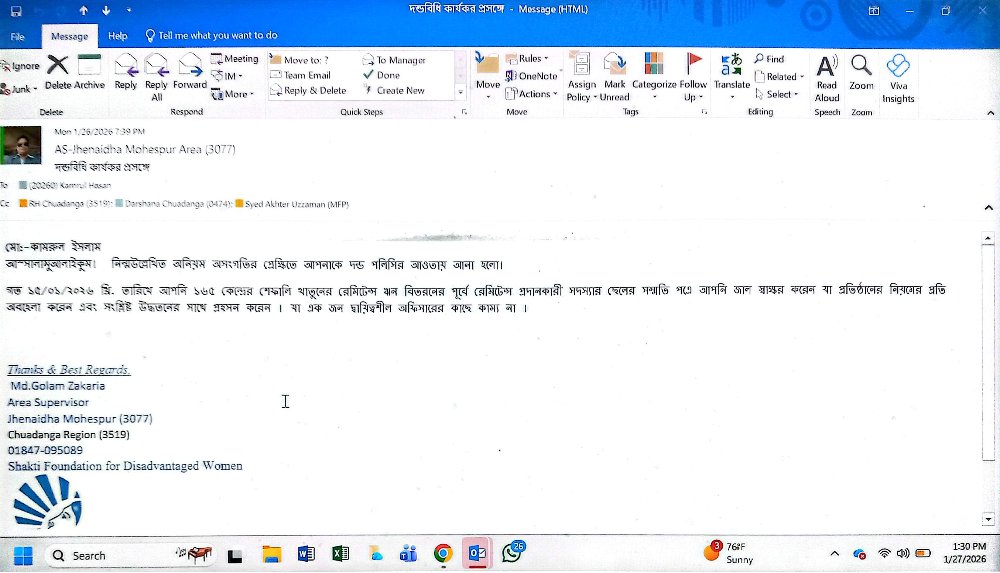Select the Team Email quick step
This screenshot has width=1000, height=573.
(306, 75)
